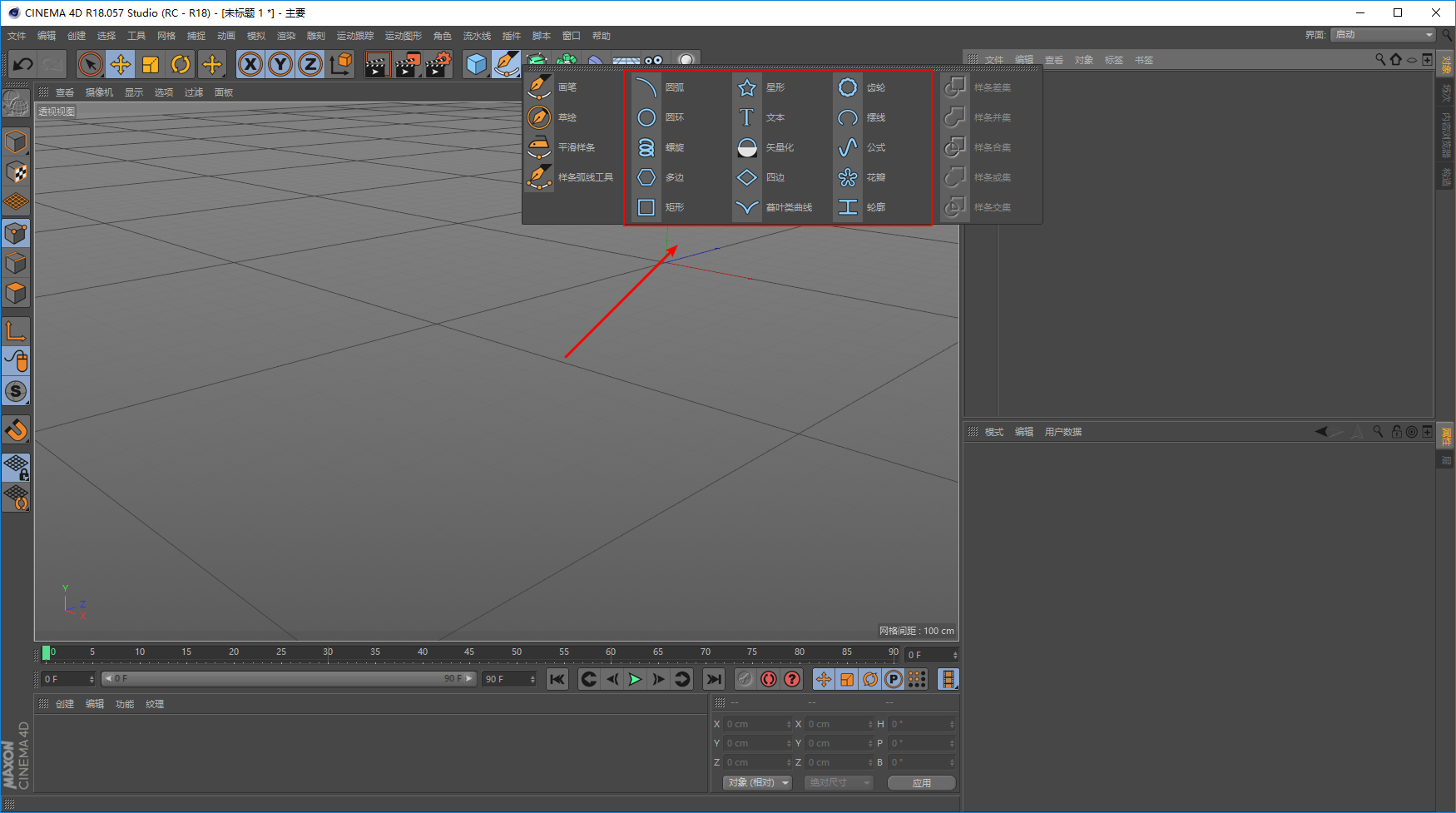Viewport: 1456px width, 813px height.
Task: Toggle the coordinate system cube icon
Action: (x=341, y=64)
